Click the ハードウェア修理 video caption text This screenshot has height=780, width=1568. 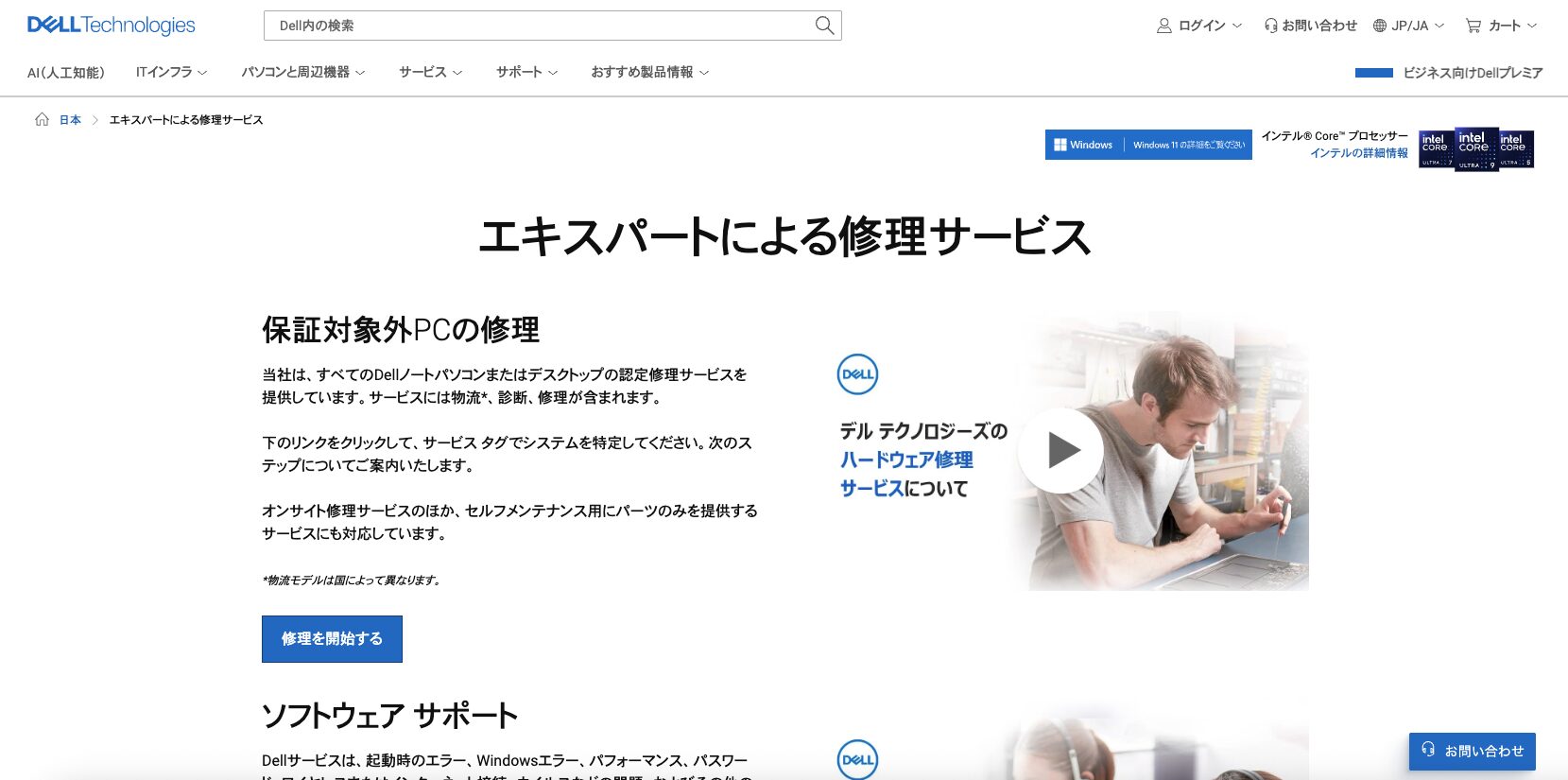pos(906,459)
